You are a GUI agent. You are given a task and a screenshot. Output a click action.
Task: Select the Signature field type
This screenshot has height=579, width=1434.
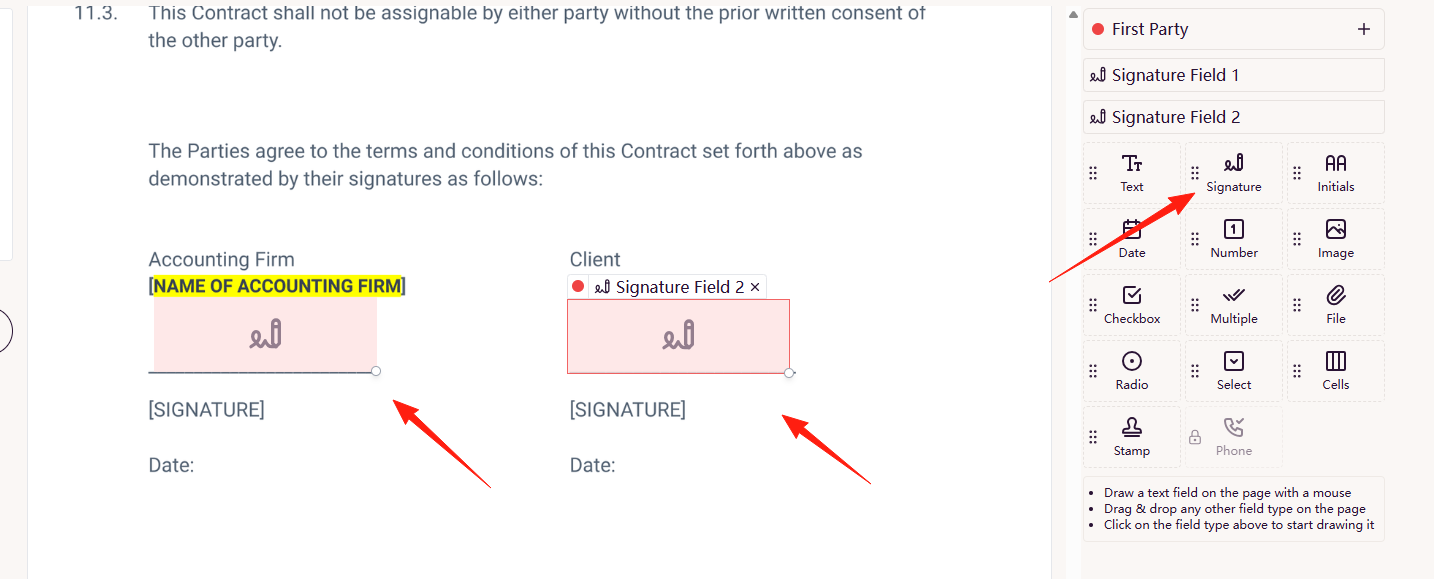(1234, 173)
